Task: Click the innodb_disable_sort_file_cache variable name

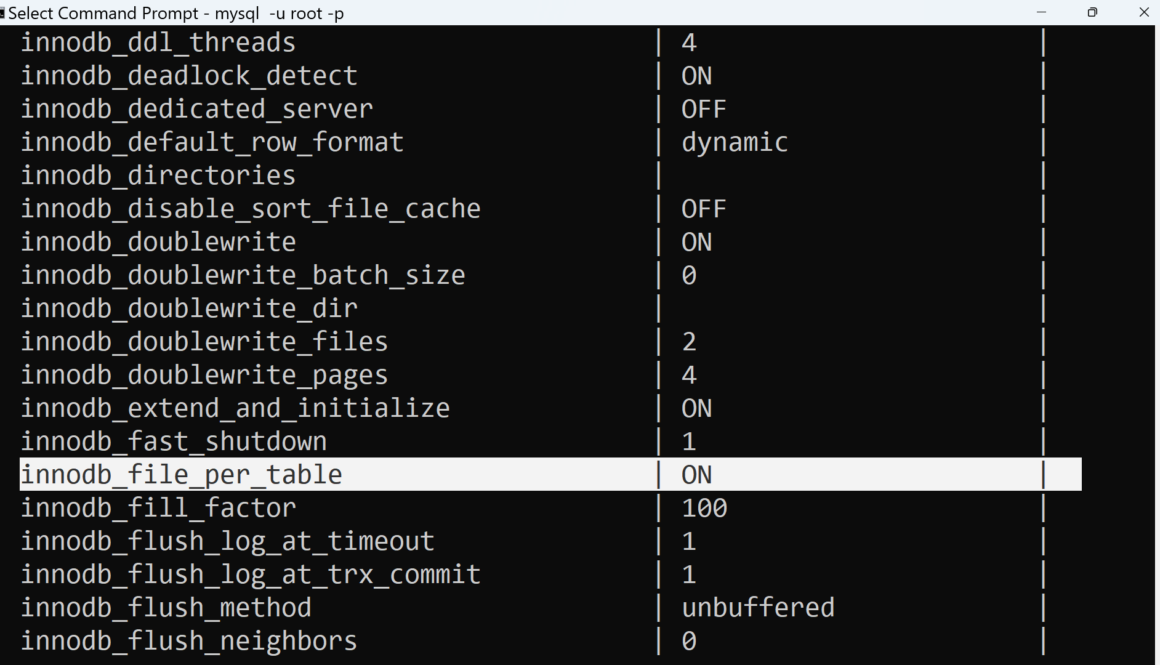Action: 250,208
